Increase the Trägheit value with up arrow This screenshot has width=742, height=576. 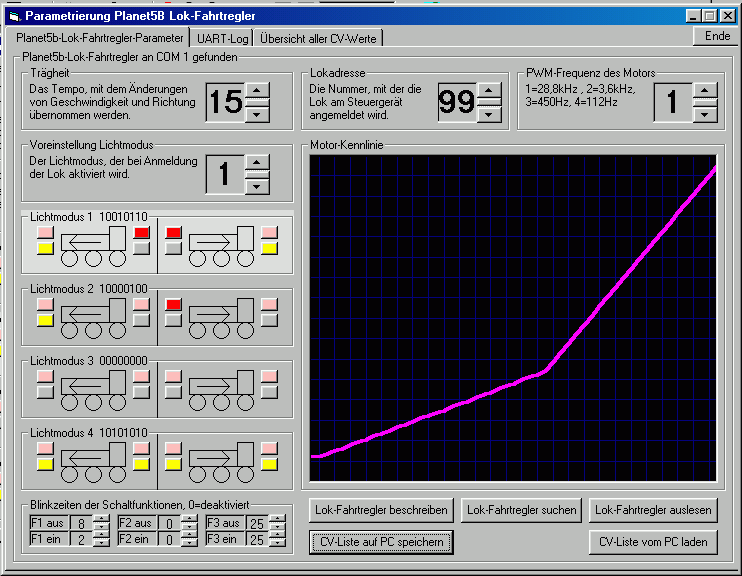pyautogui.click(x=258, y=91)
